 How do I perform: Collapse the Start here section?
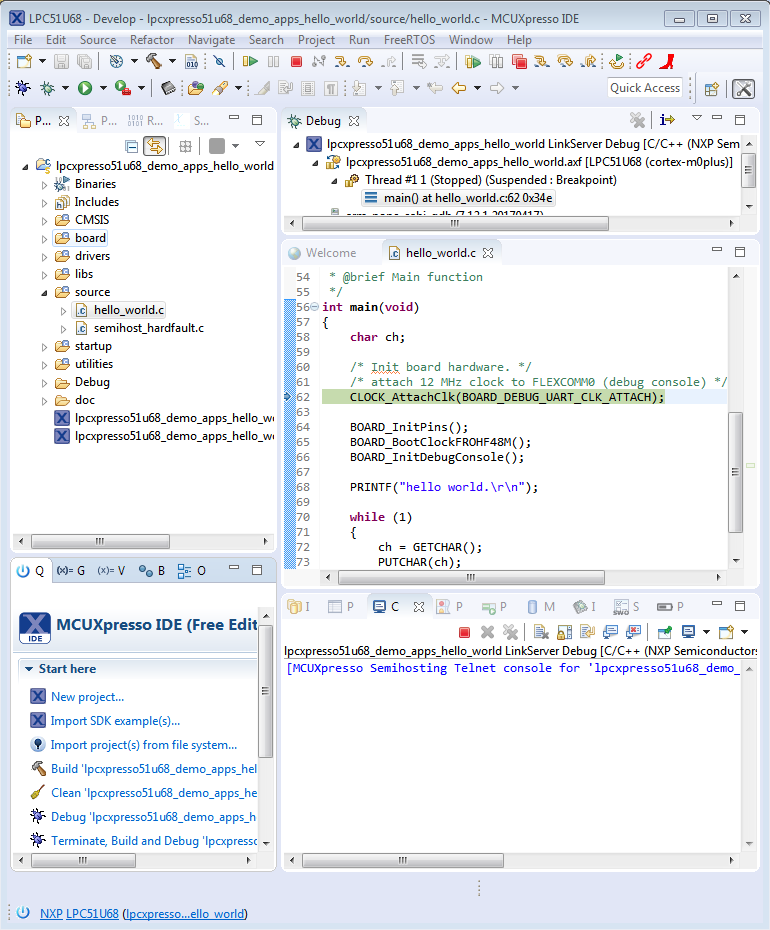point(29,669)
